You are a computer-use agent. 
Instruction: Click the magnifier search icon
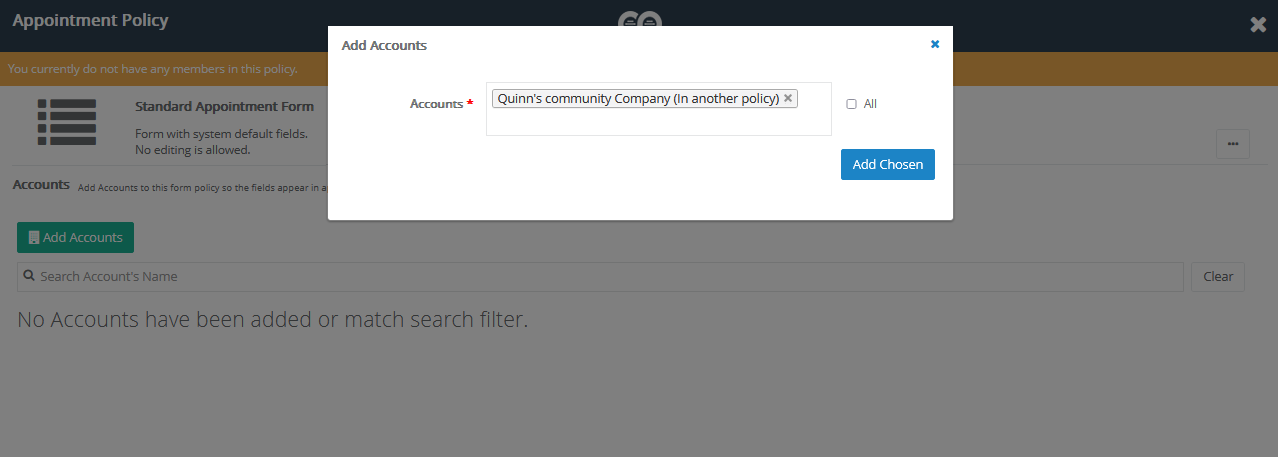(x=30, y=276)
